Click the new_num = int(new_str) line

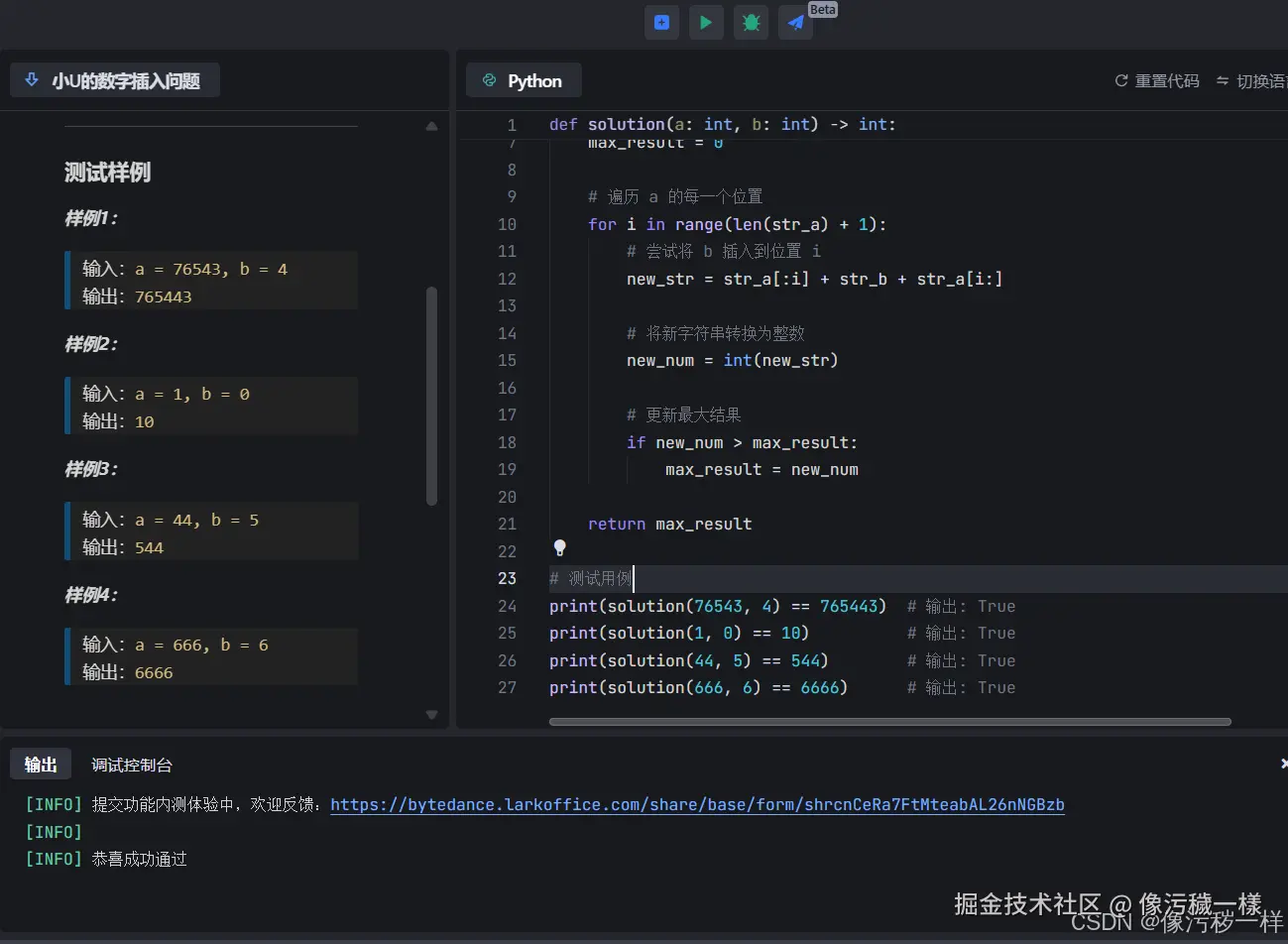click(x=733, y=360)
